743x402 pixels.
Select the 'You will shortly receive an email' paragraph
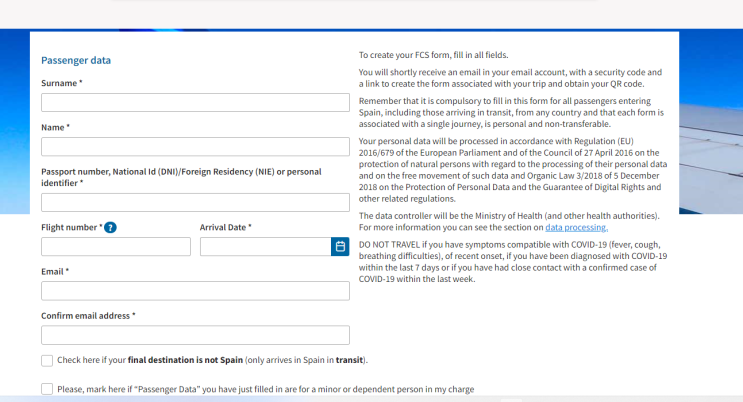tap(510, 78)
